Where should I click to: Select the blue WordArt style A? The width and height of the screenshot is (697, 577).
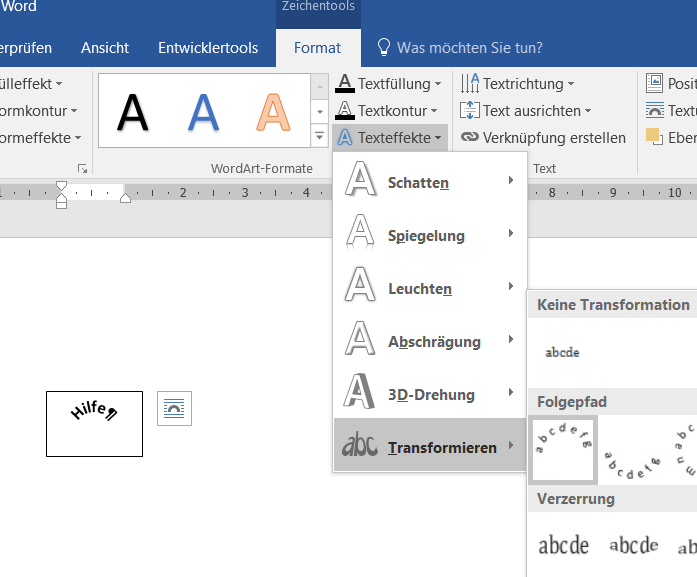[x=203, y=111]
